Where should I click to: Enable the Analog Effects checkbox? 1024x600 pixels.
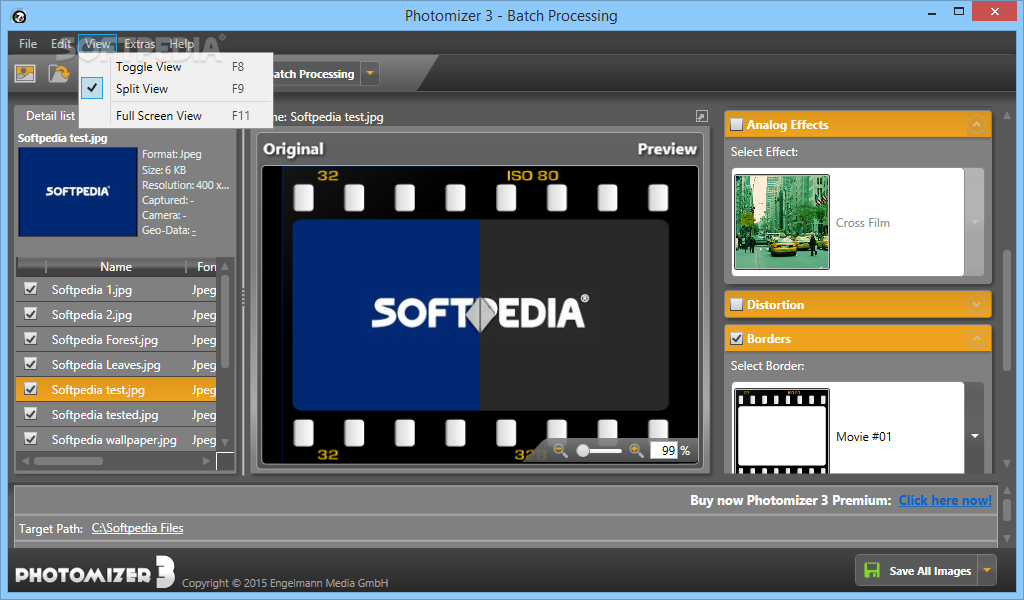tap(737, 125)
